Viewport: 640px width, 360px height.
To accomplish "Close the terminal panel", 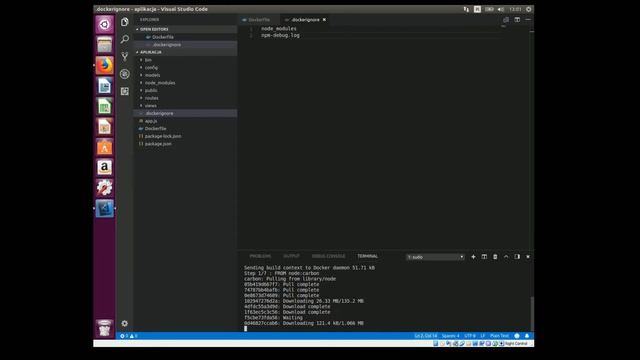I will (528, 257).
